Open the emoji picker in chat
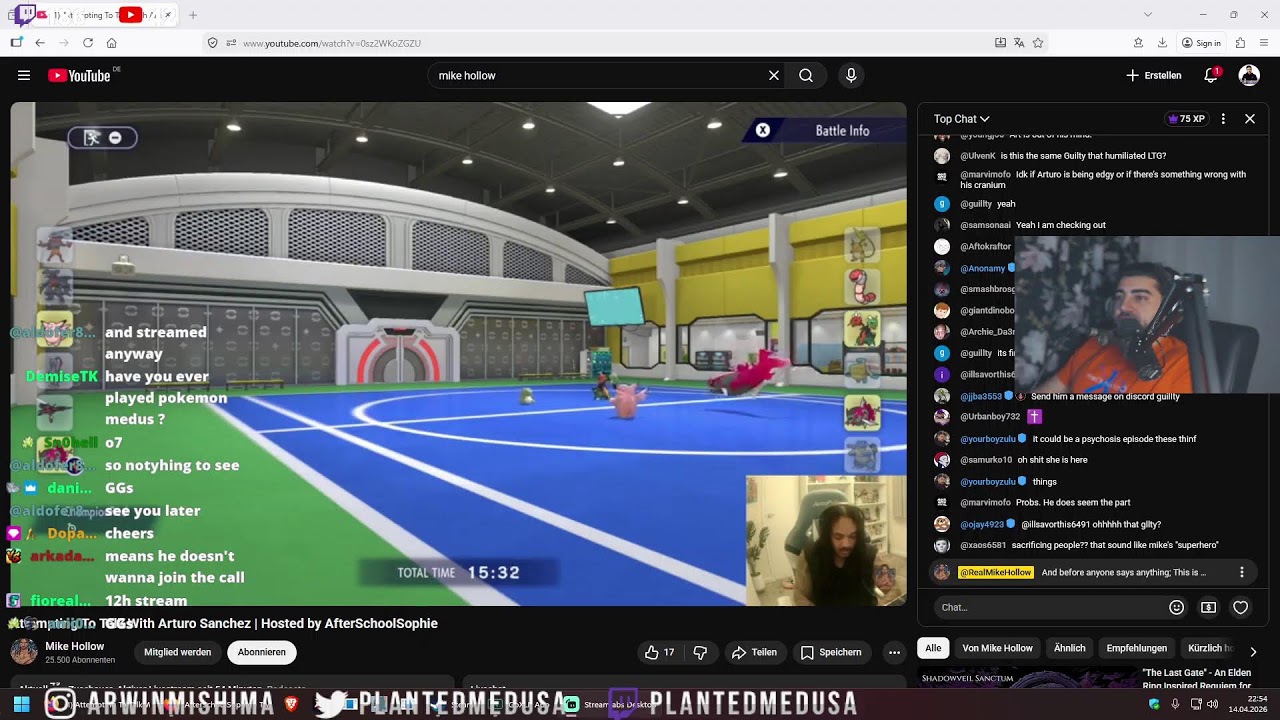This screenshot has height=720, width=1280. (x=1177, y=607)
